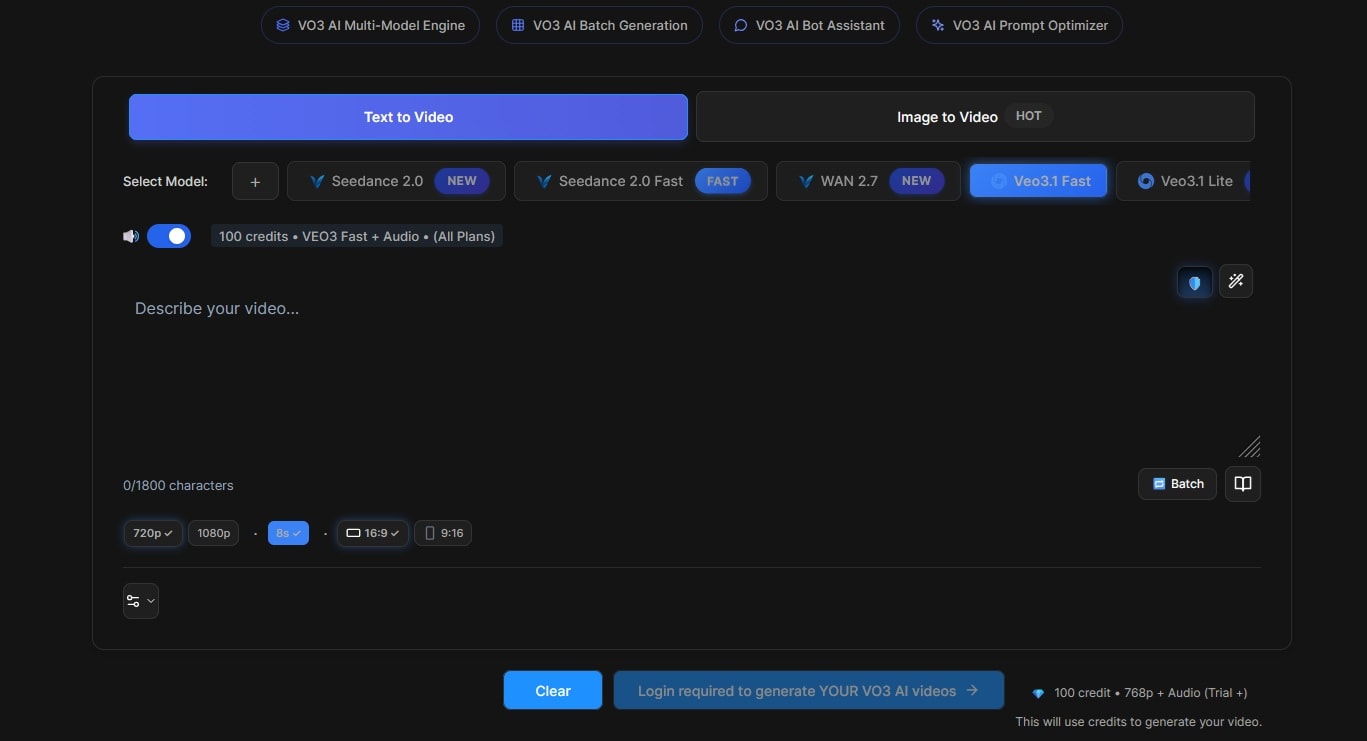Screen dimensions: 1367x741
Task: Select the Veo3.1 Fast model
Action: pos(1039,181)
